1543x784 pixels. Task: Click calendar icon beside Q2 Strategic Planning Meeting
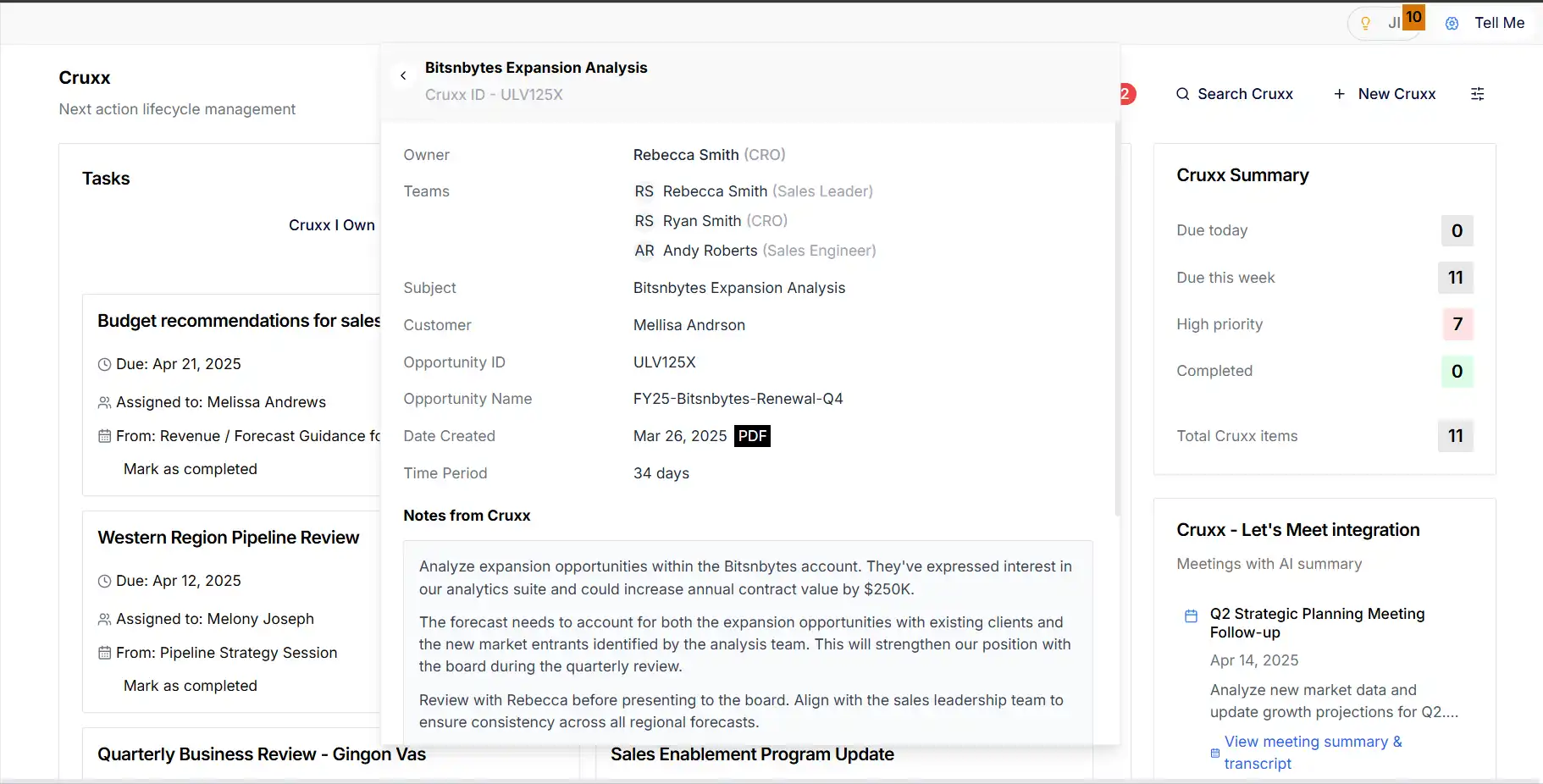pyautogui.click(x=1191, y=616)
